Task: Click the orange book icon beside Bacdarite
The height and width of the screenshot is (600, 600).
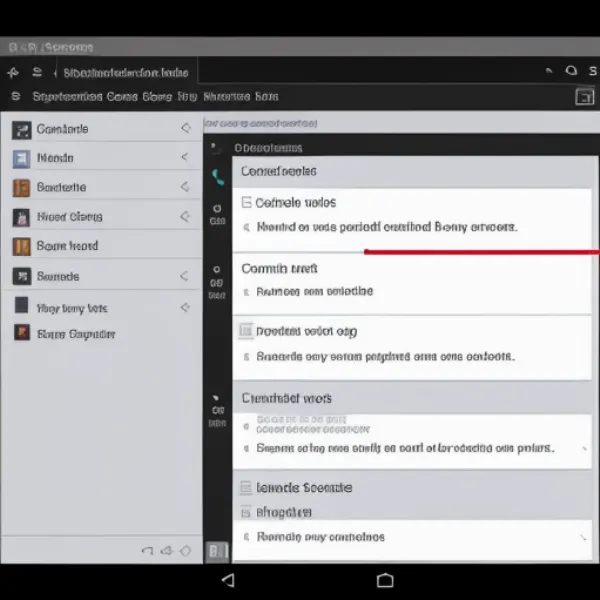Action: [21, 187]
